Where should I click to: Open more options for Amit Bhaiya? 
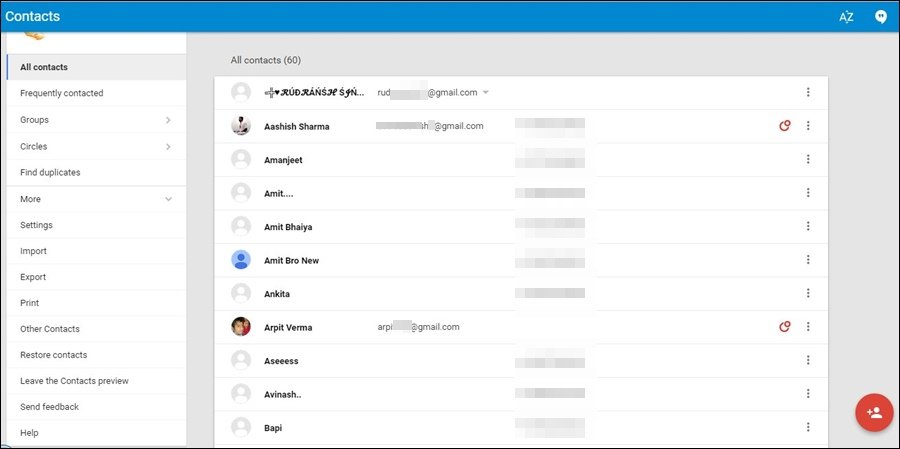pyautogui.click(x=808, y=226)
